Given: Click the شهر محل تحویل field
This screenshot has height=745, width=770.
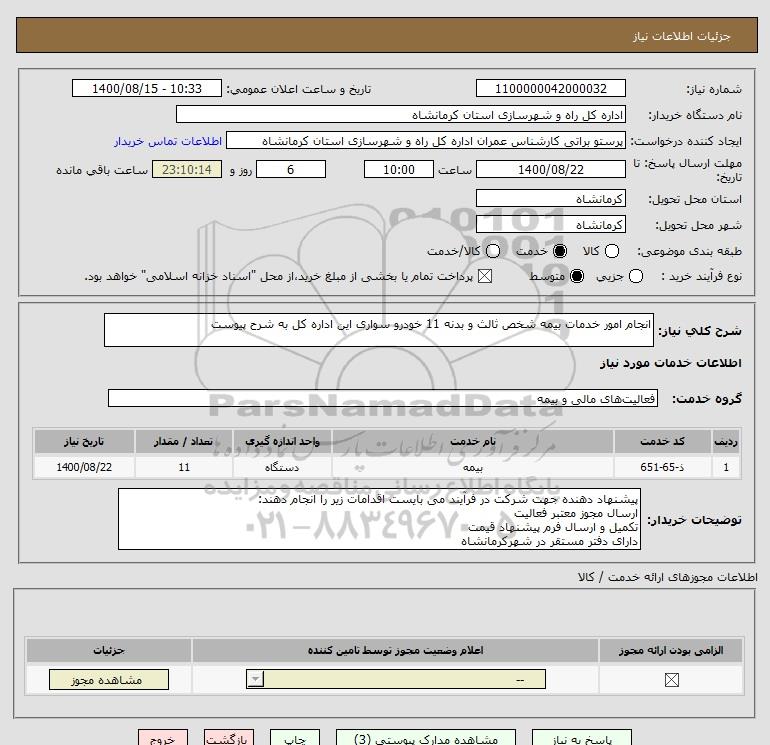Looking at the screenshot, I should pyautogui.click(x=550, y=224).
